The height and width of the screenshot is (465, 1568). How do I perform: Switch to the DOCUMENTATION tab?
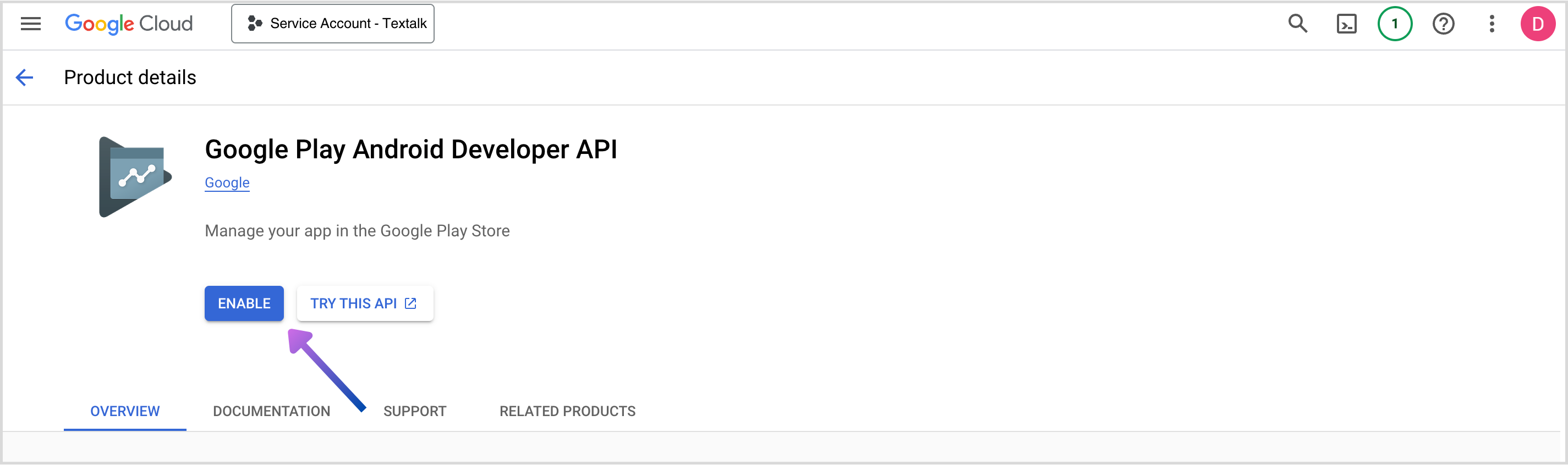point(271,412)
